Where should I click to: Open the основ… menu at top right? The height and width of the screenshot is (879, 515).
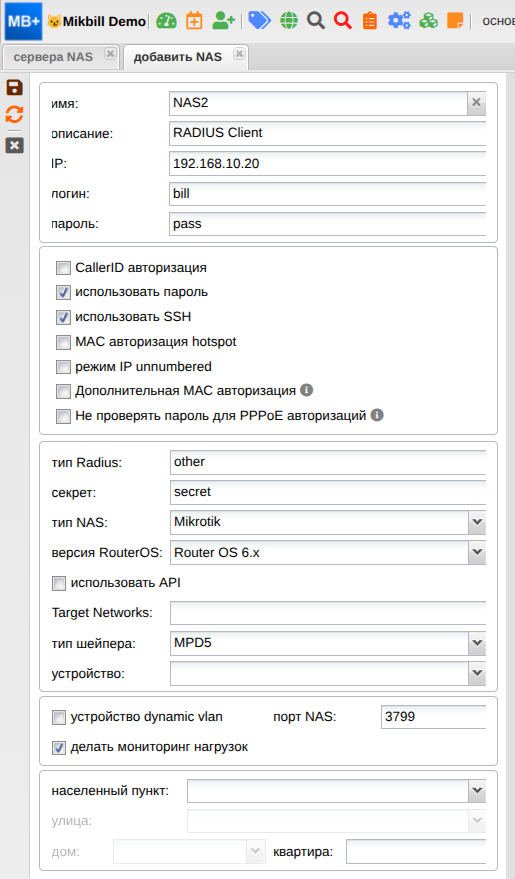point(498,22)
